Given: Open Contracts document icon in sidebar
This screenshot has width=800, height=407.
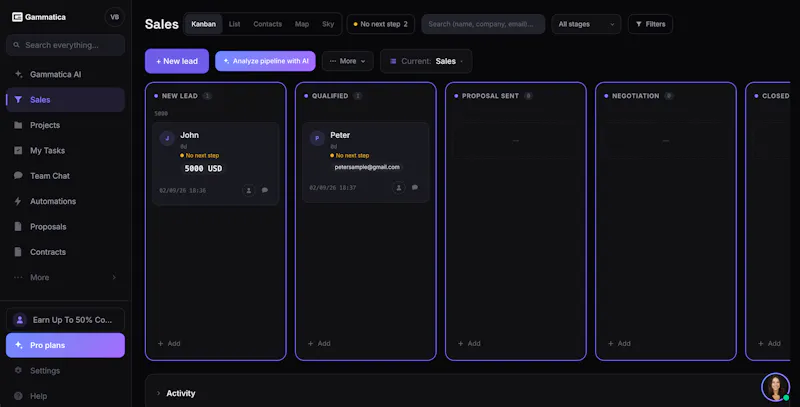Looking at the screenshot, I should point(18,252).
